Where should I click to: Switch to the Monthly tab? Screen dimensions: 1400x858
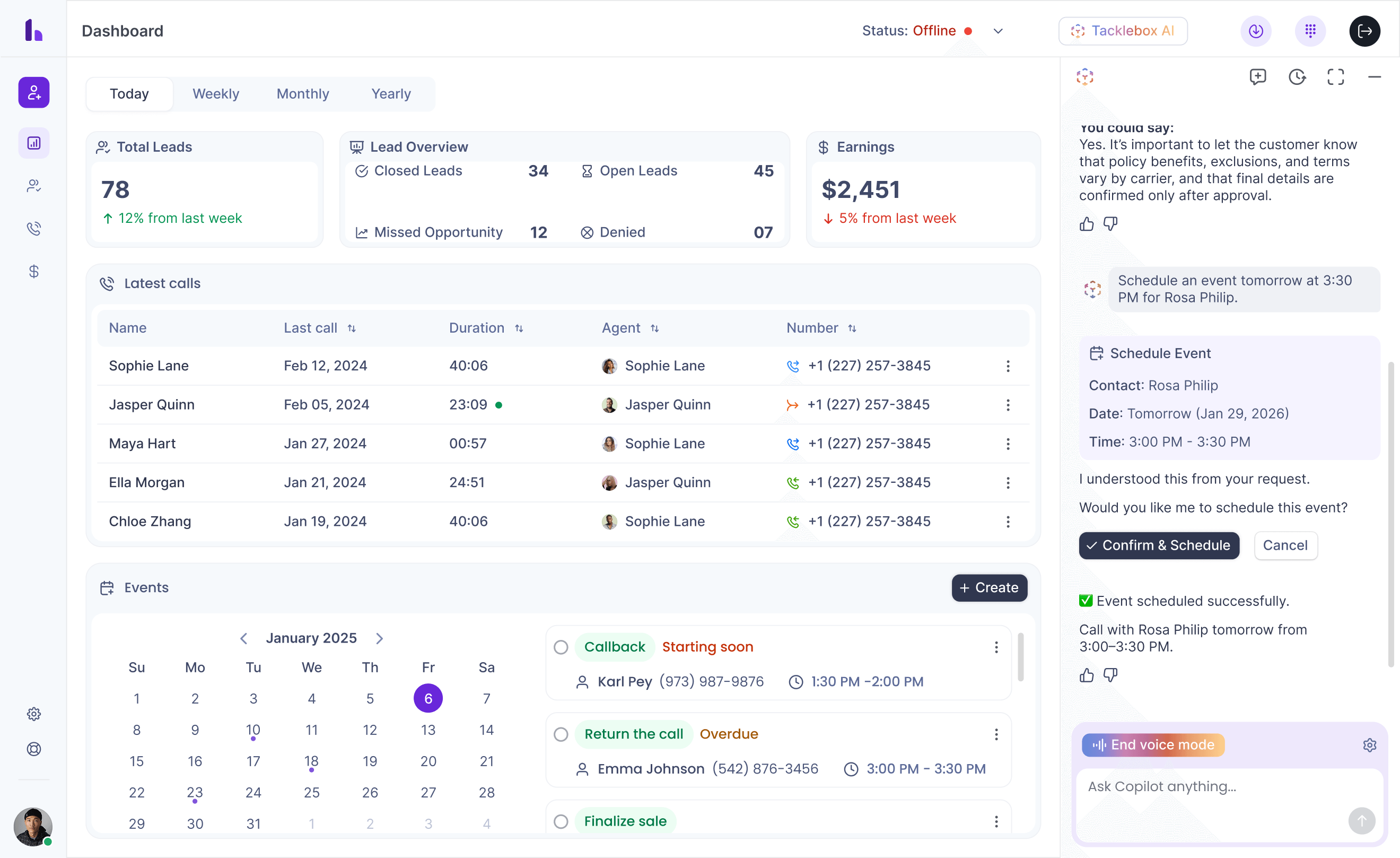303,94
